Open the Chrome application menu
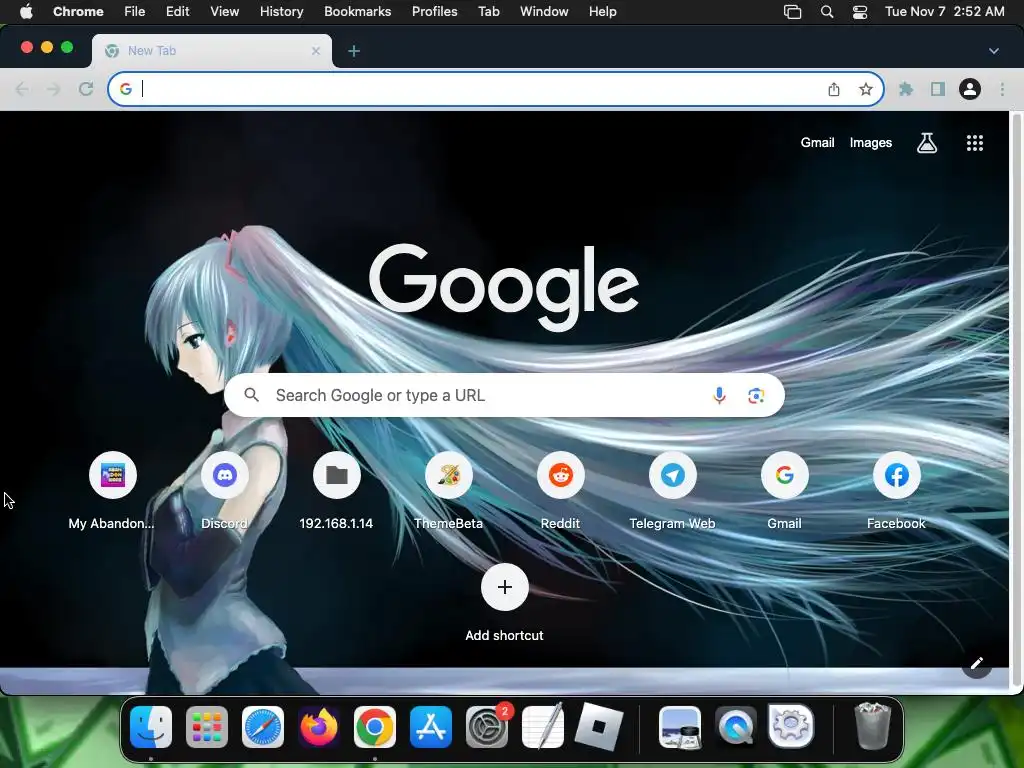This screenshot has height=768, width=1024. (78, 11)
